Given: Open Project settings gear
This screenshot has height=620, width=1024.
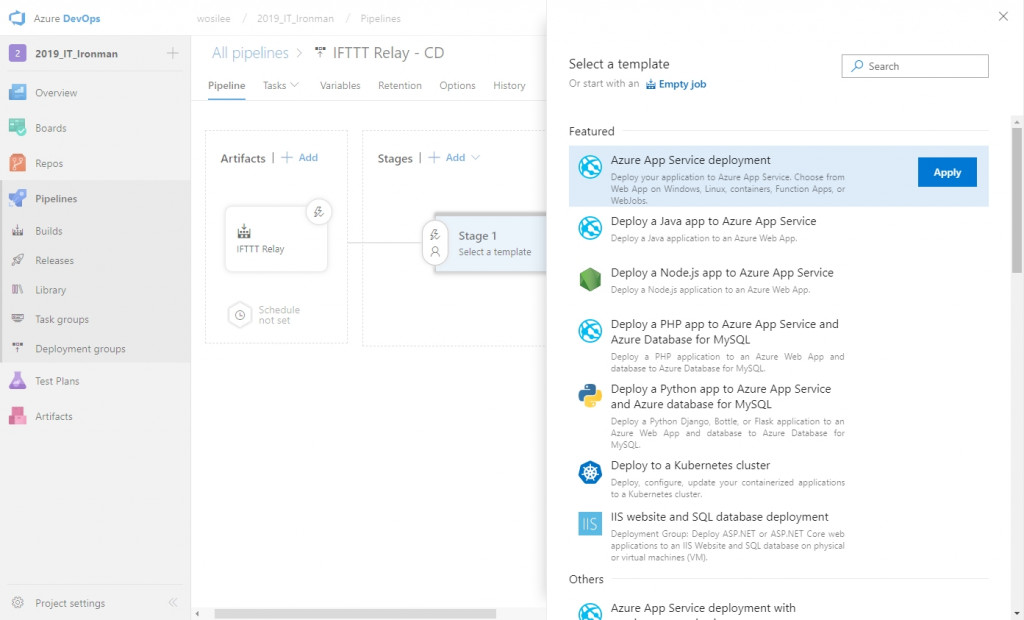Looking at the screenshot, I should pyautogui.click(x=18, y=602).
